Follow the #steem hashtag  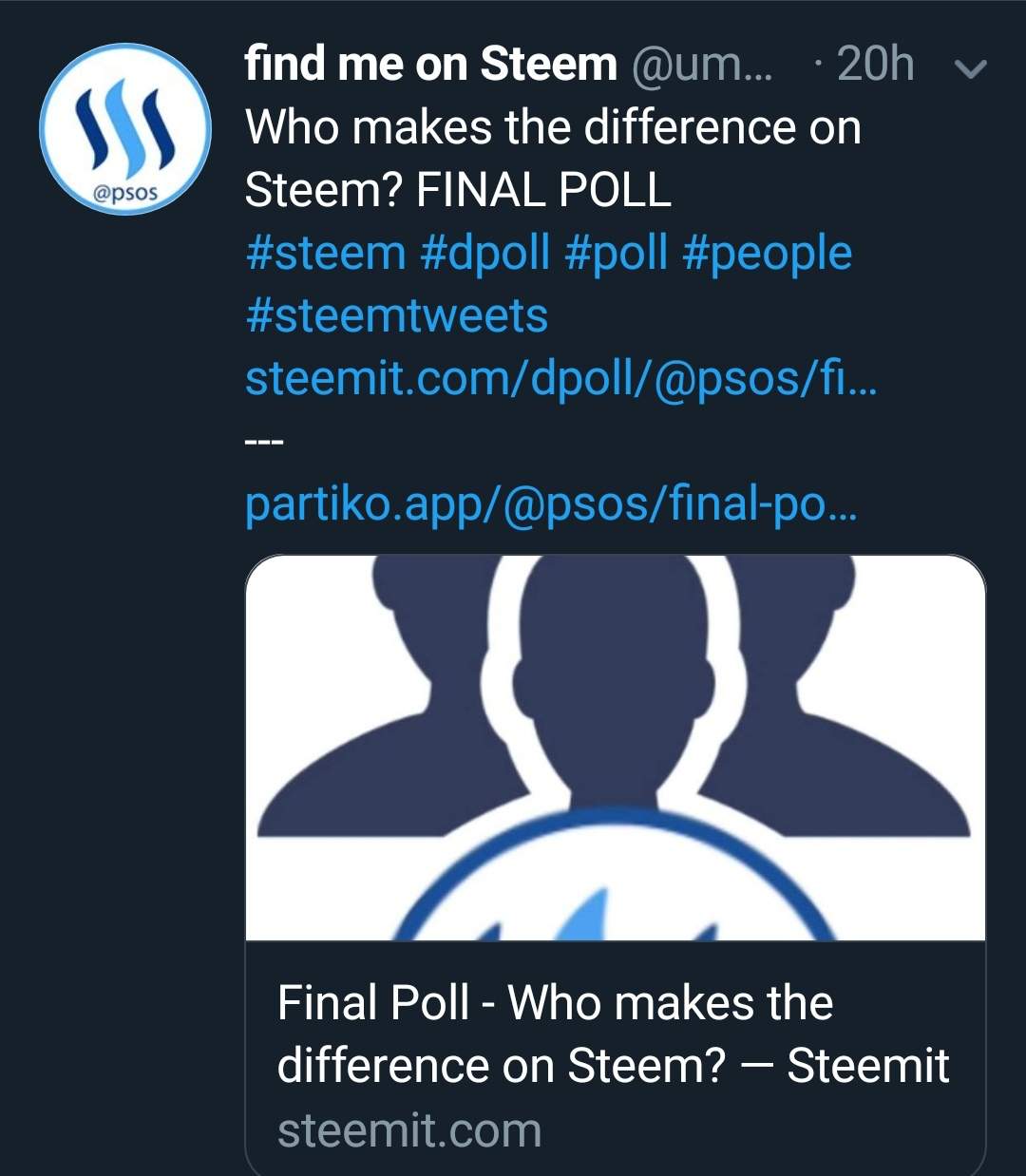point(325,254)
